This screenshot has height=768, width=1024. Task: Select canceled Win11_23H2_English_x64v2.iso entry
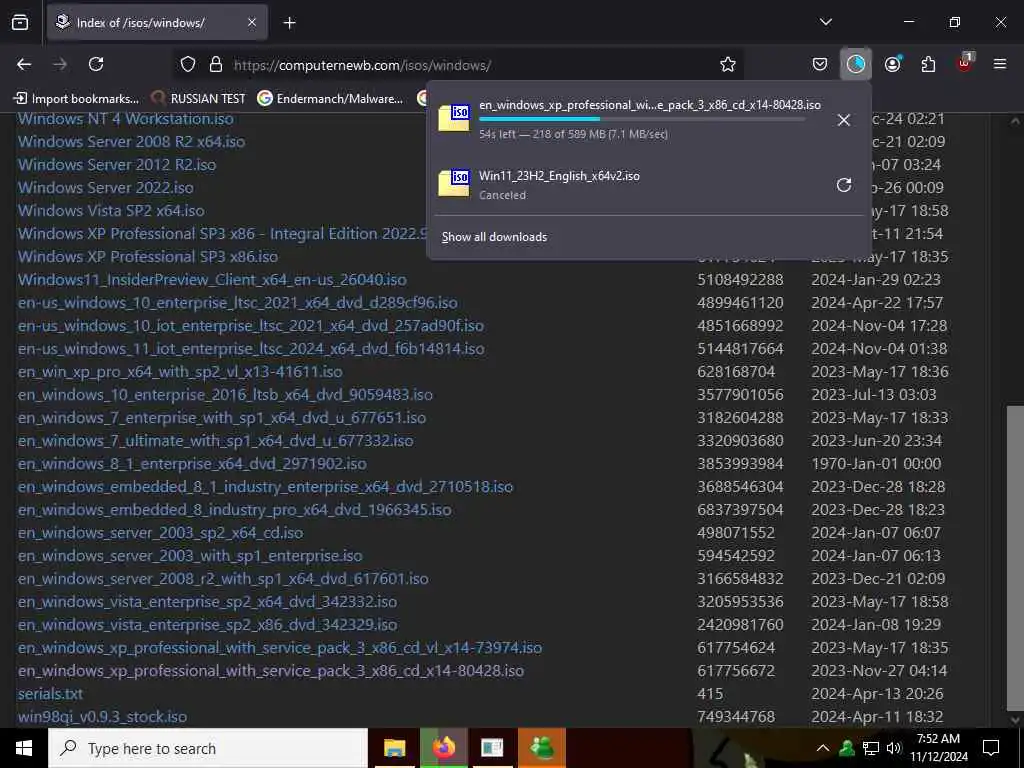(x=627, y=184)
